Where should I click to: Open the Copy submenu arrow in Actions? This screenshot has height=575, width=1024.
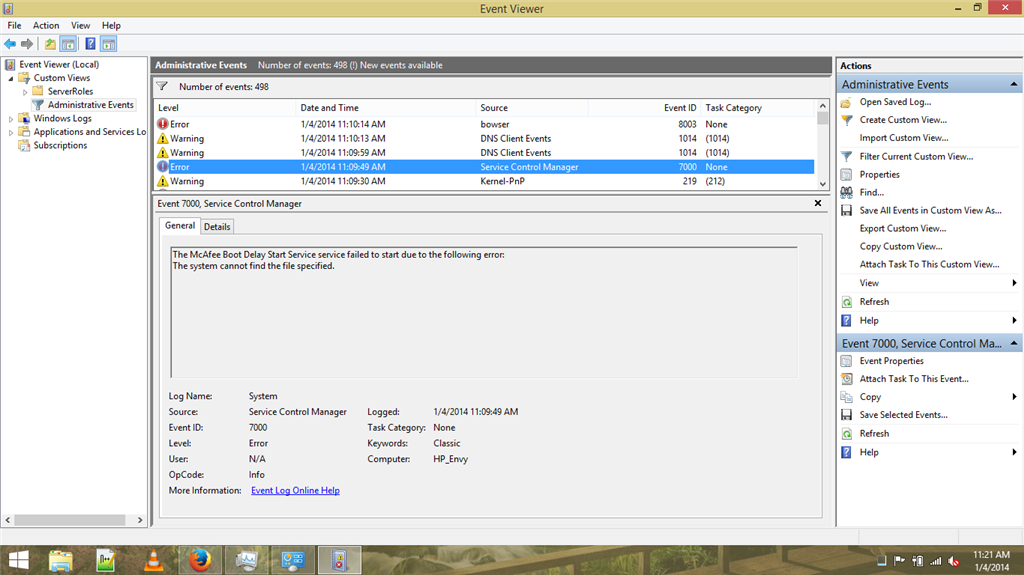coord(1014,397)
